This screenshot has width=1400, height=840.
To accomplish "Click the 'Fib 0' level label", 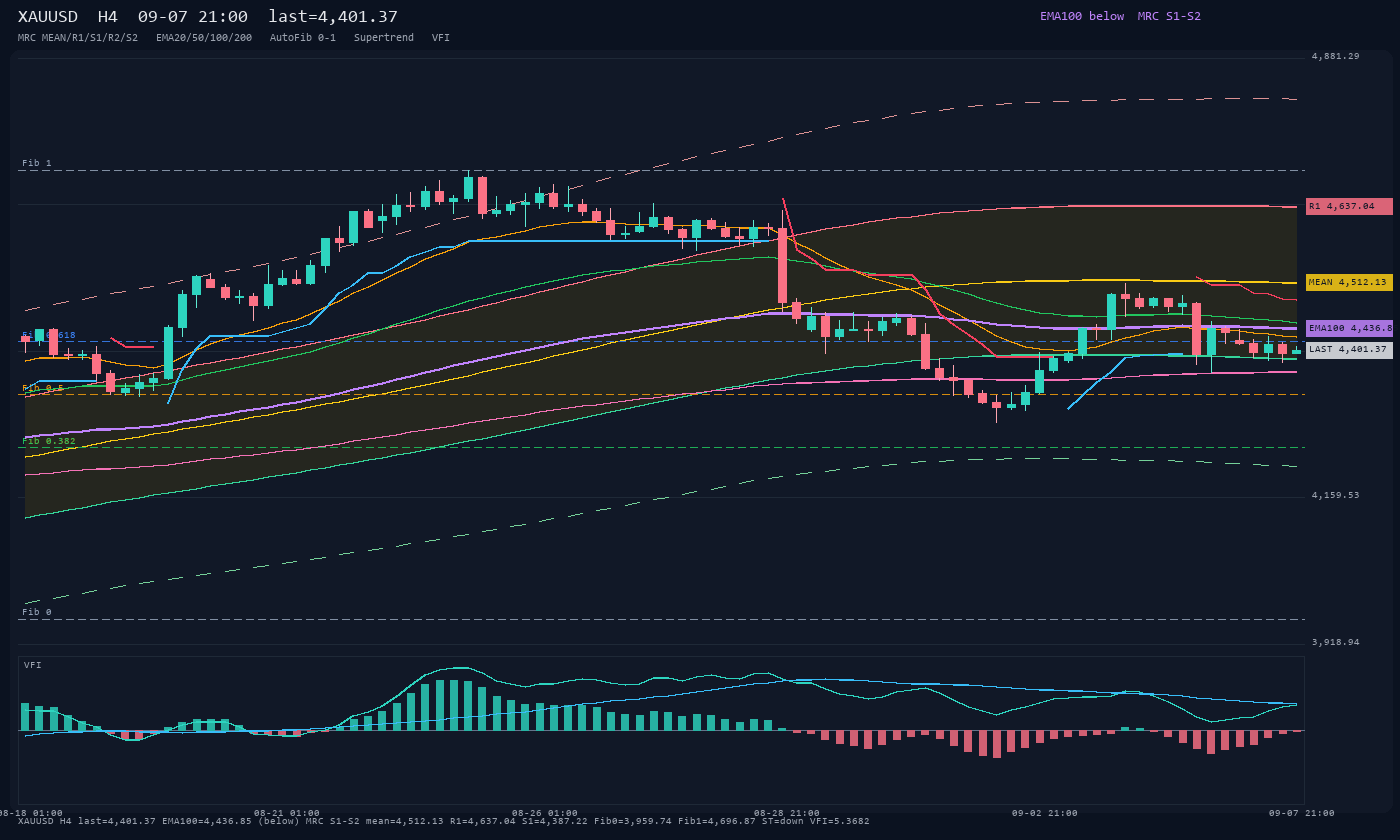I will point(37,612).
